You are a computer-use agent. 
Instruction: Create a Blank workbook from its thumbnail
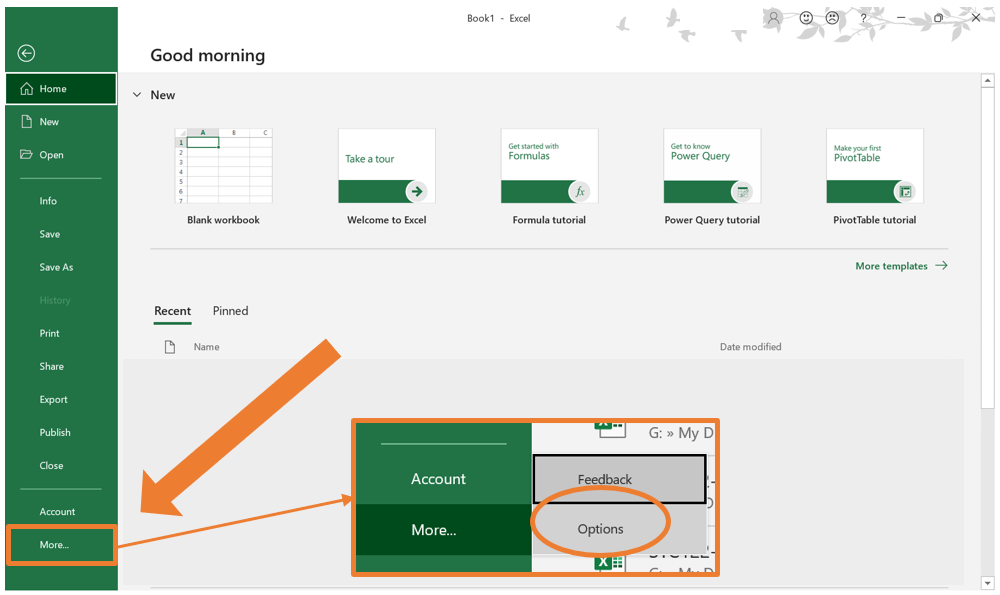223,166
